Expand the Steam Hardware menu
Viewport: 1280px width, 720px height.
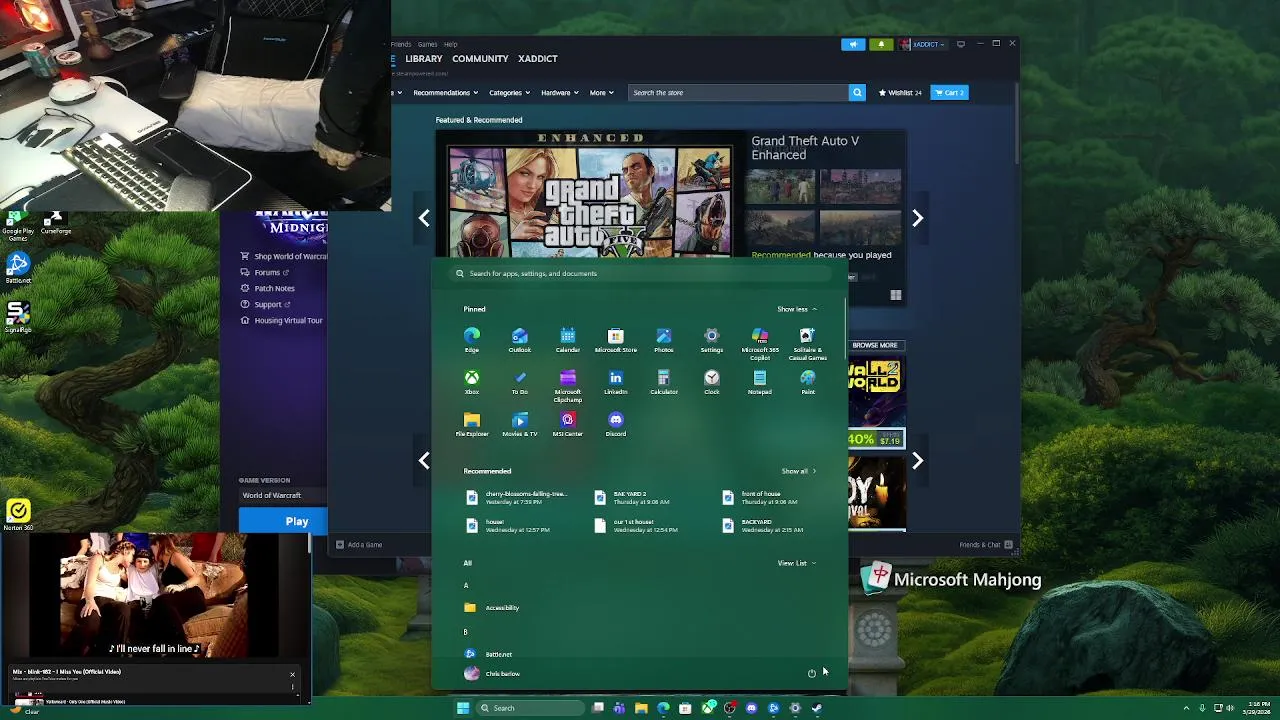(560, 92)
